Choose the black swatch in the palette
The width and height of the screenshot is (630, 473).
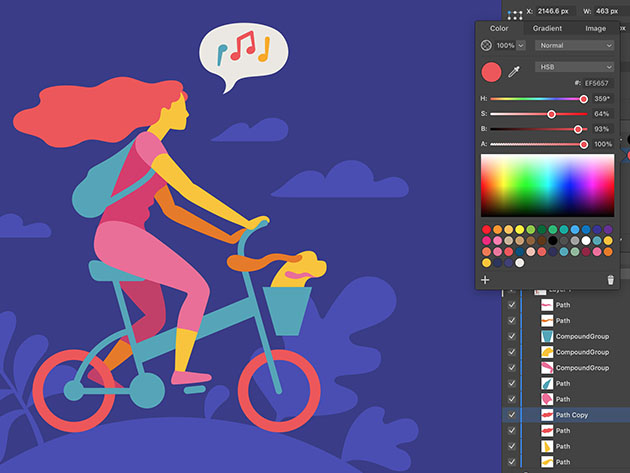553,241
